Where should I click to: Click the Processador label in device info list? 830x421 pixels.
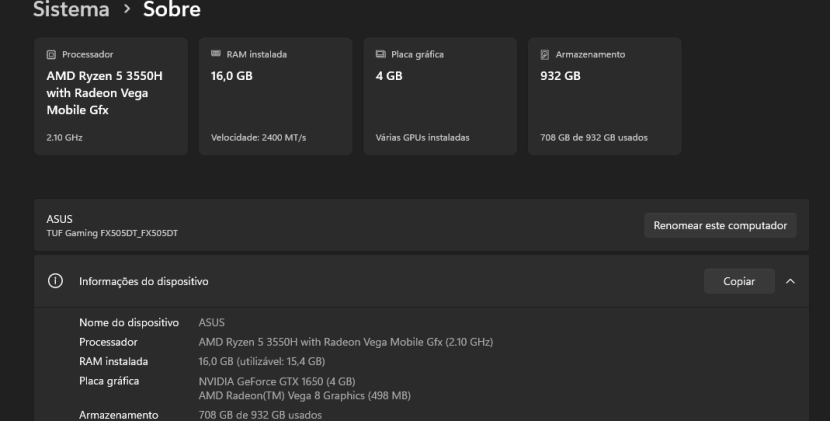click(108, 342)
